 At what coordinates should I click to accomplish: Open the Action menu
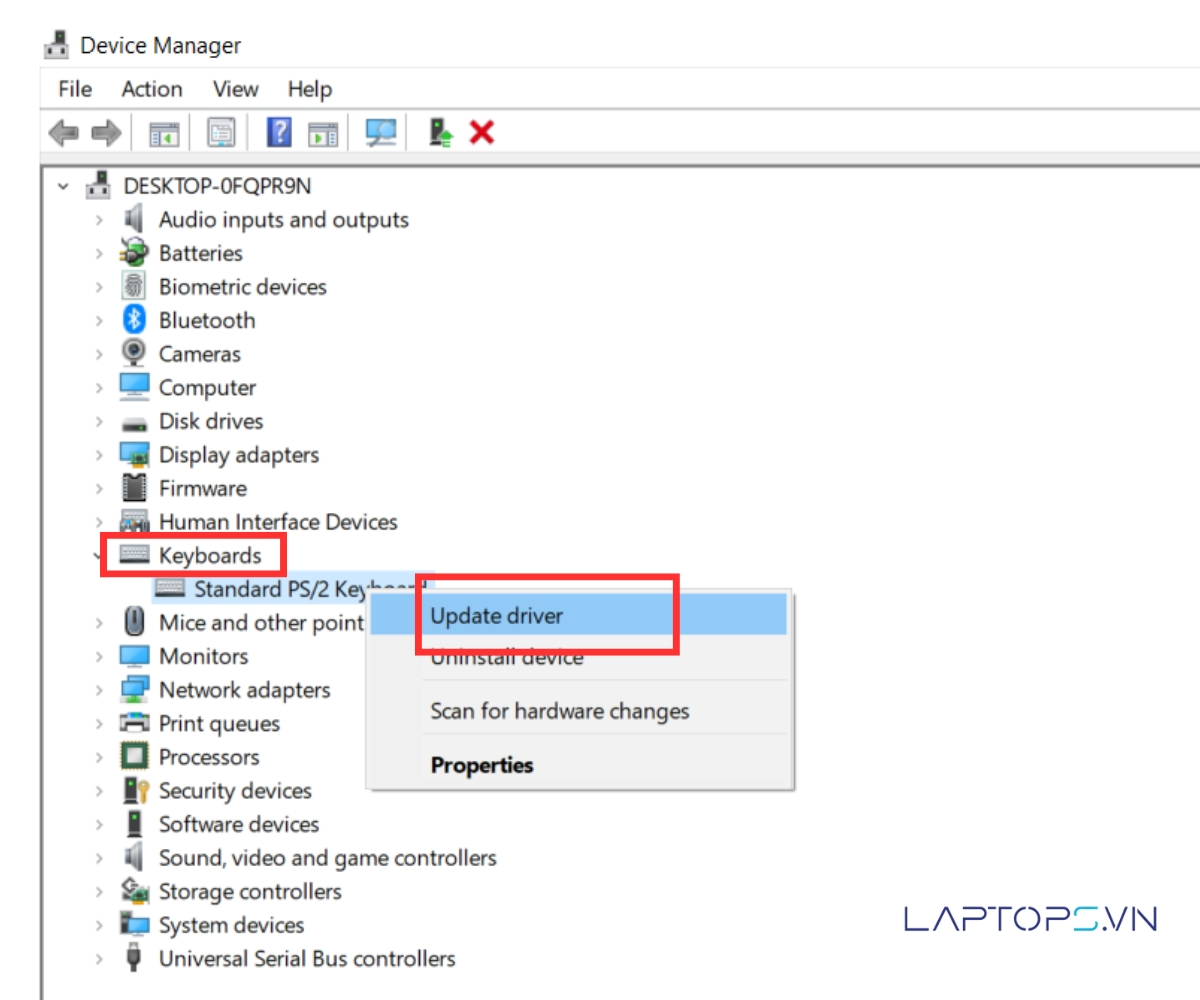coord(152,89)
